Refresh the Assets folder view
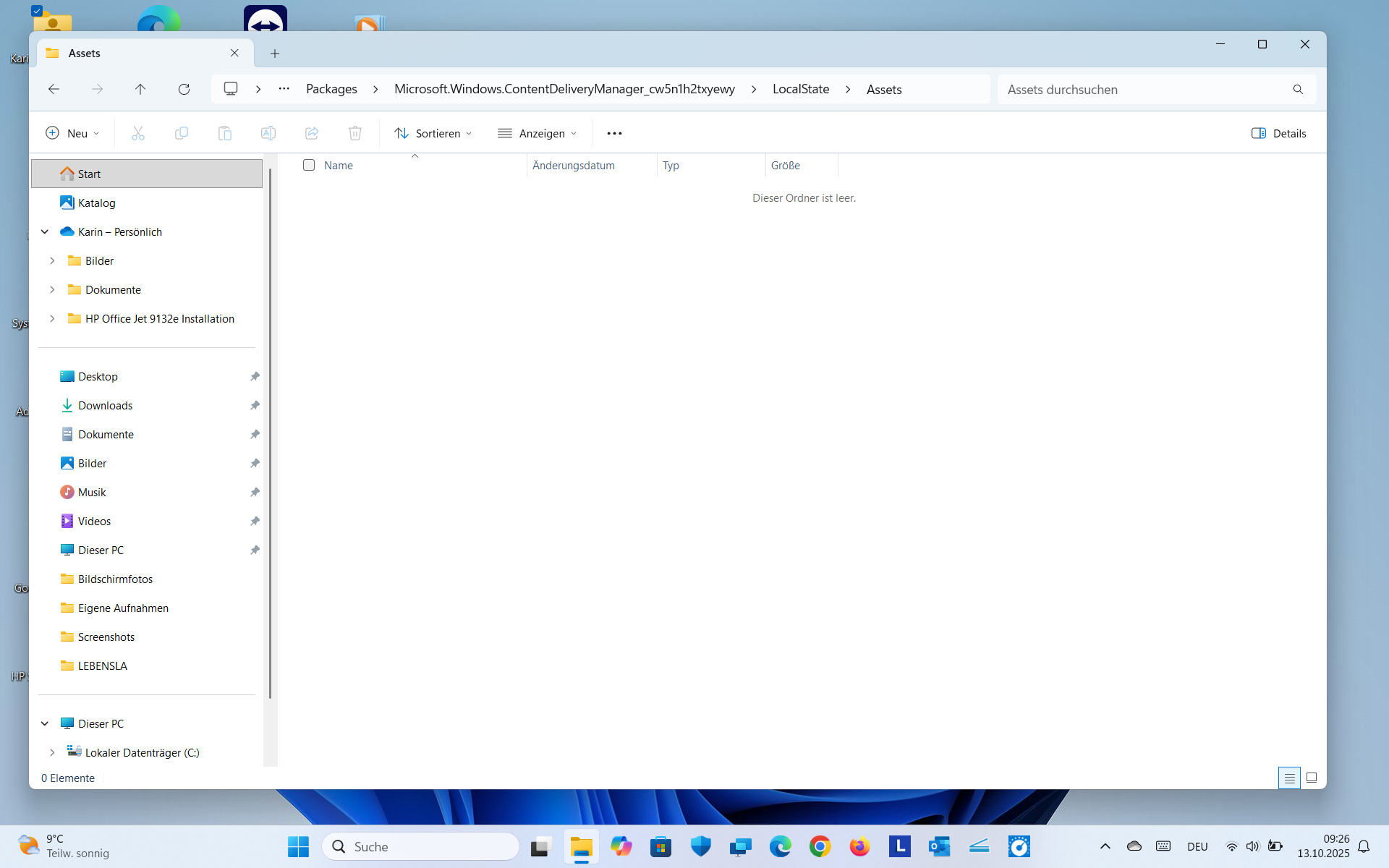Screen dimensions: 1389x868 pyautogui.click(x=184, y=89)
